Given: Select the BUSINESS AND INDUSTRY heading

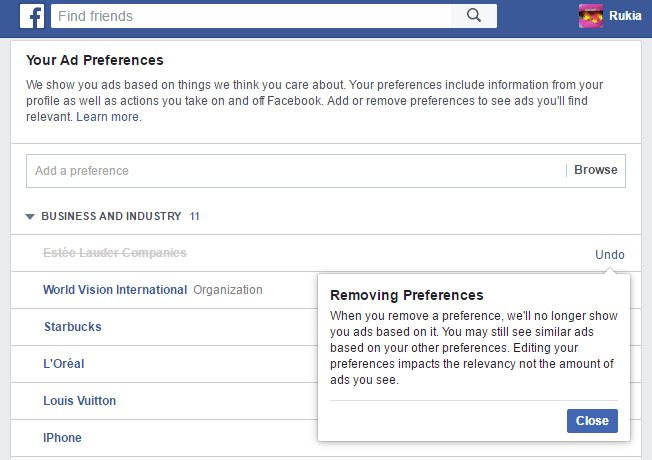Looking at the screenshot, I should click(x=111, y=216).
